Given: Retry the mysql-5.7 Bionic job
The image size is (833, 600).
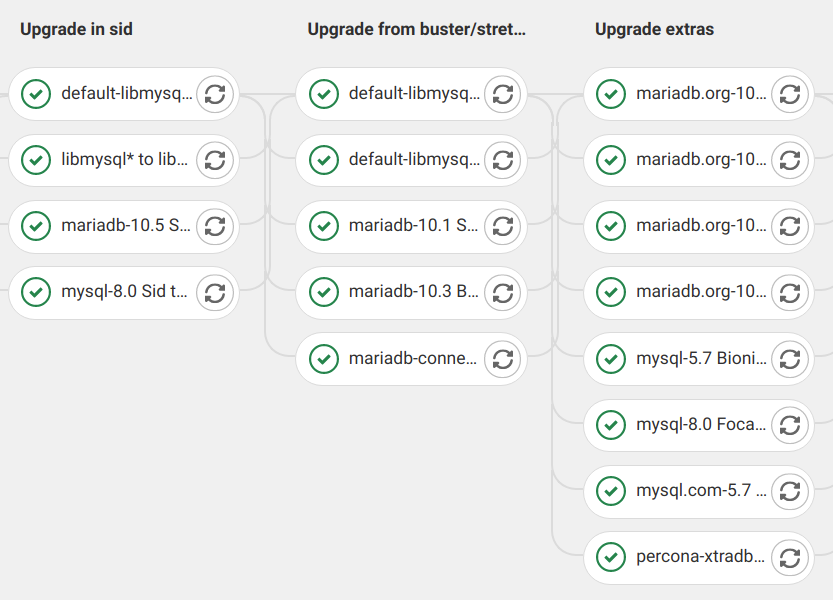Looking at the screenshot, I should tap(789, 358).
